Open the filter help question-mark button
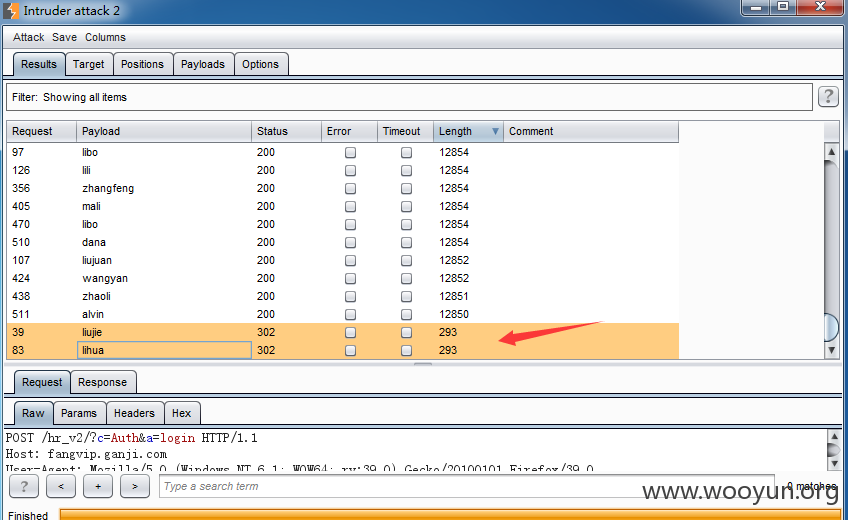This screenshot has width=848, height=520. tap(828, 97)
